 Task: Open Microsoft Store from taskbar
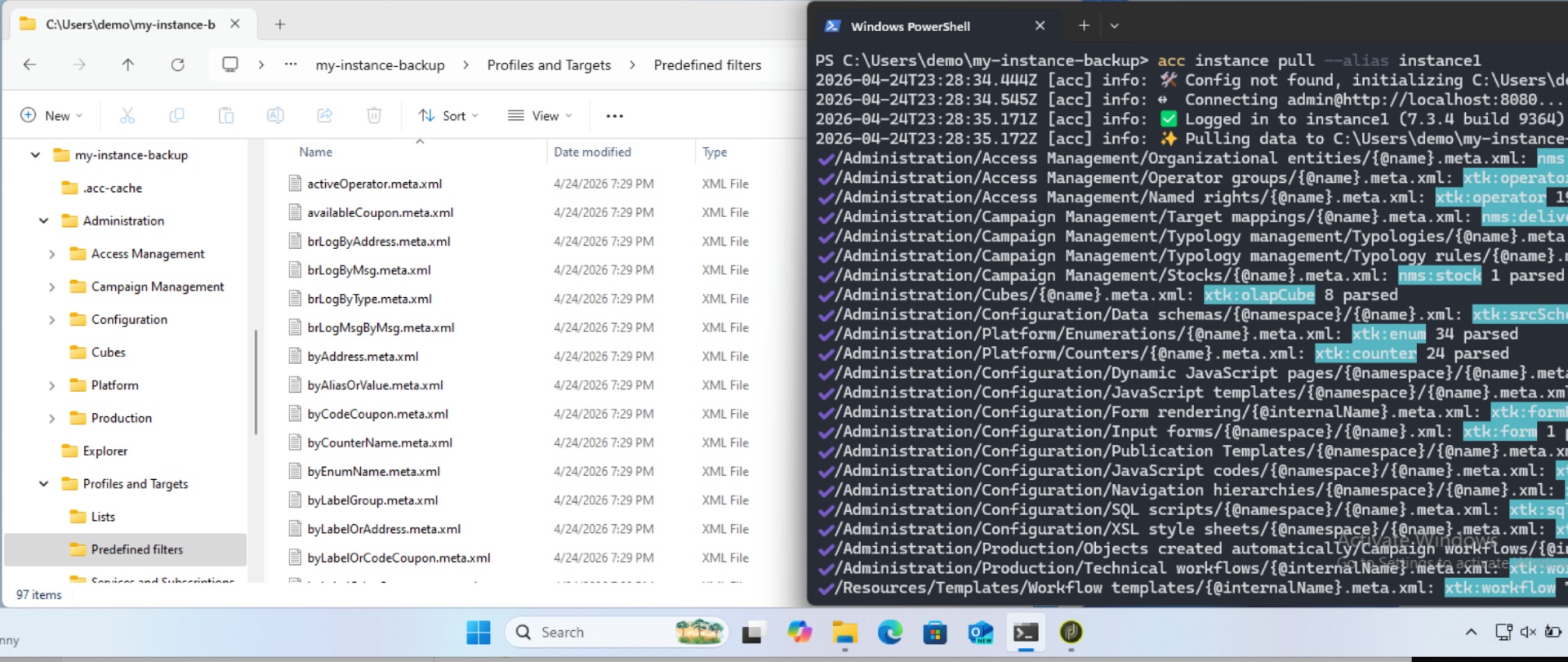935,632
